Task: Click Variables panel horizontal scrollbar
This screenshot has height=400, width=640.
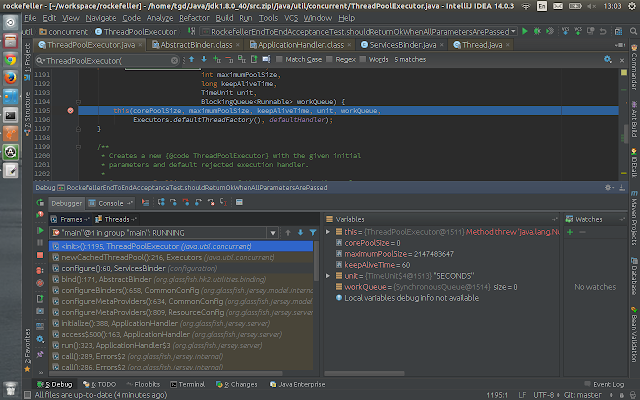Action: click(364, 373)
